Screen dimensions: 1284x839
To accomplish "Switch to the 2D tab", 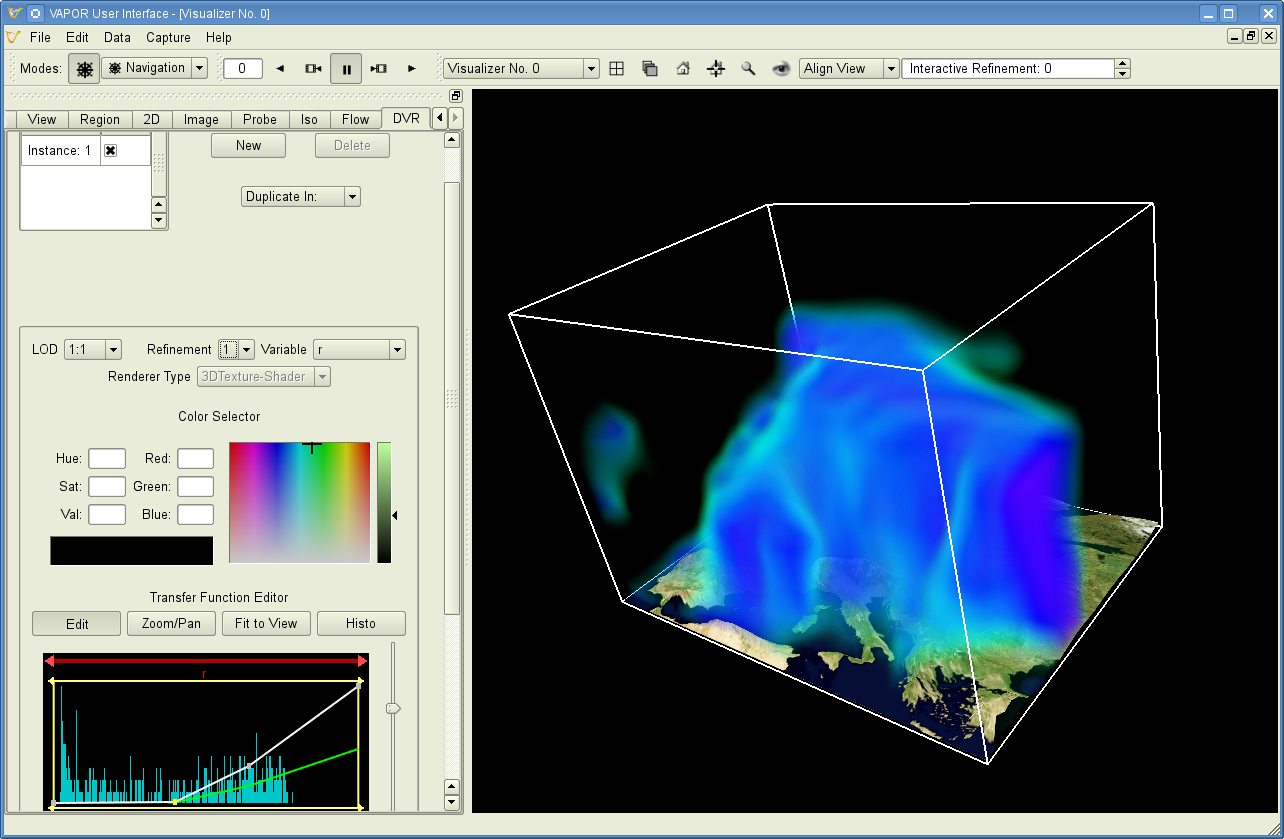I will pos(152,119).
